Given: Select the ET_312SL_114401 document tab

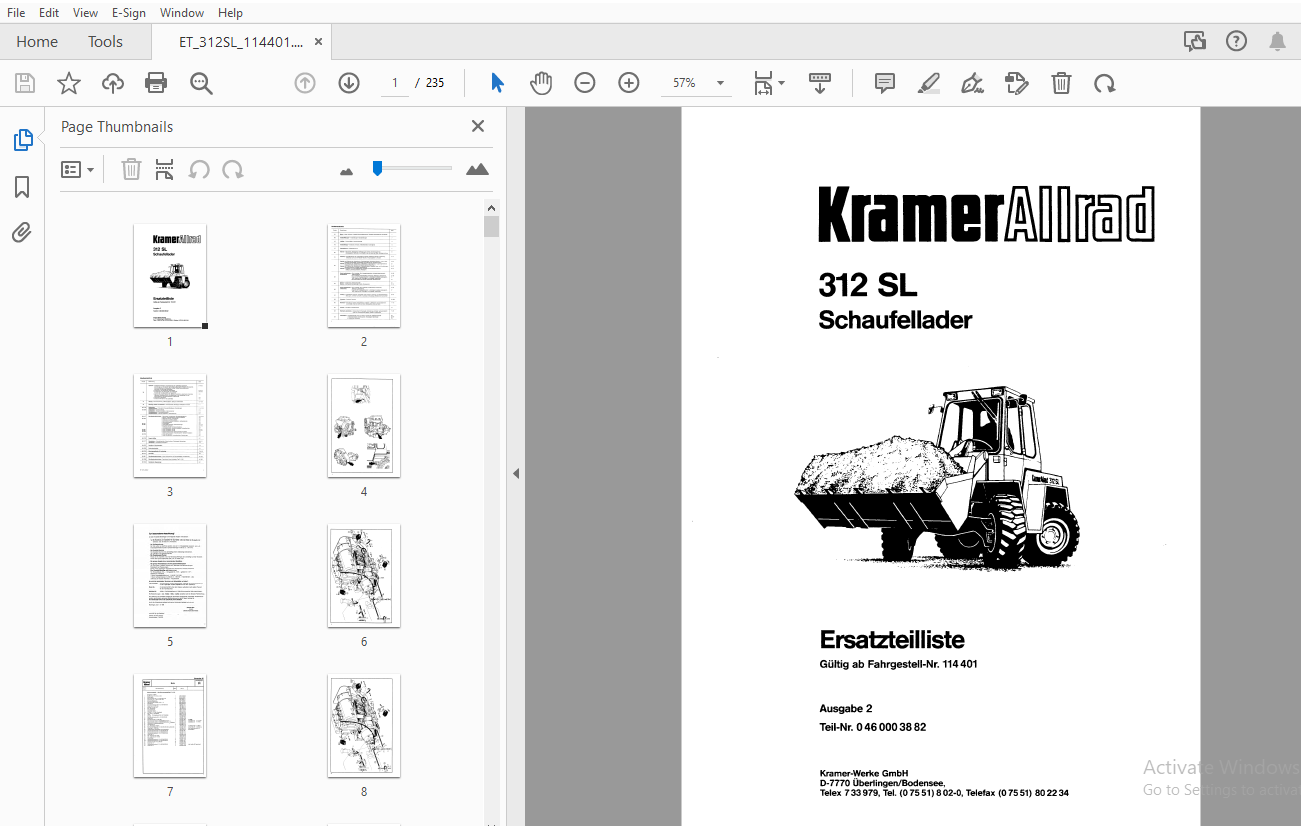Looking at the screenshot, I should [x=240, y=42].
